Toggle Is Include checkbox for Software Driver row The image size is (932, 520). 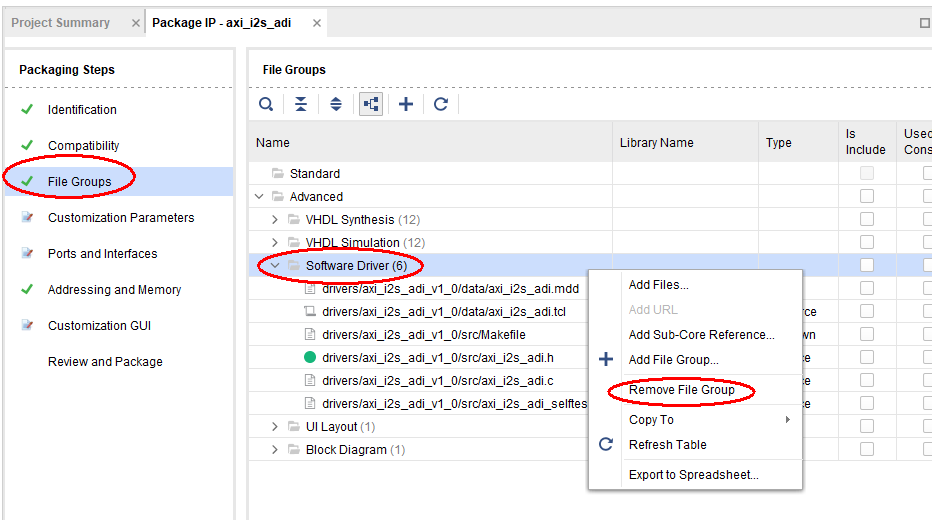point(866,265)
